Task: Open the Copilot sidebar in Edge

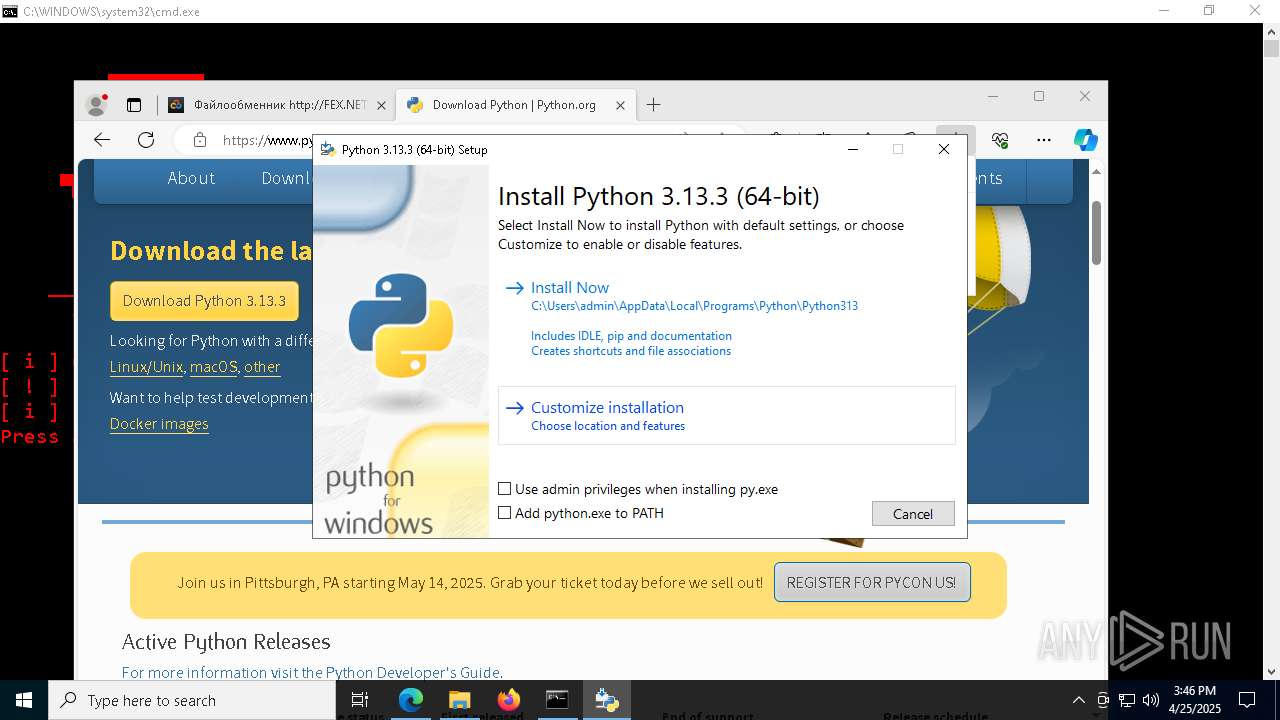Action: click(x=1086, y=140)
